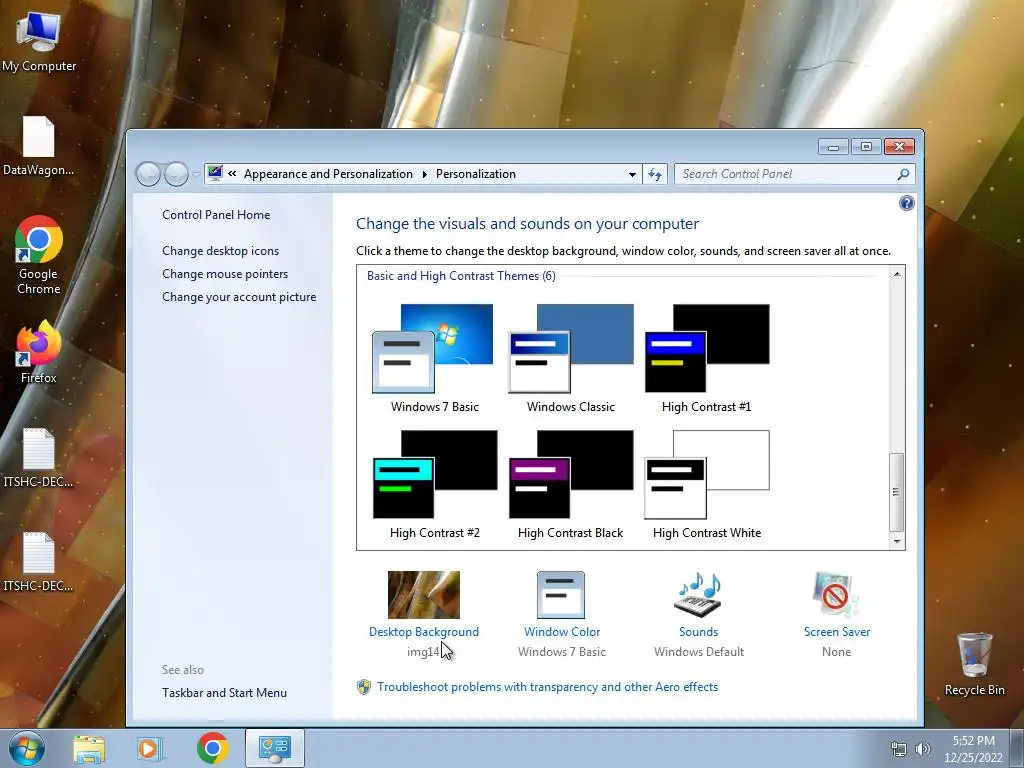Viewport: 1024px width, 768px height.
Task: Click the network tray icon
Action: click(899, 749)
